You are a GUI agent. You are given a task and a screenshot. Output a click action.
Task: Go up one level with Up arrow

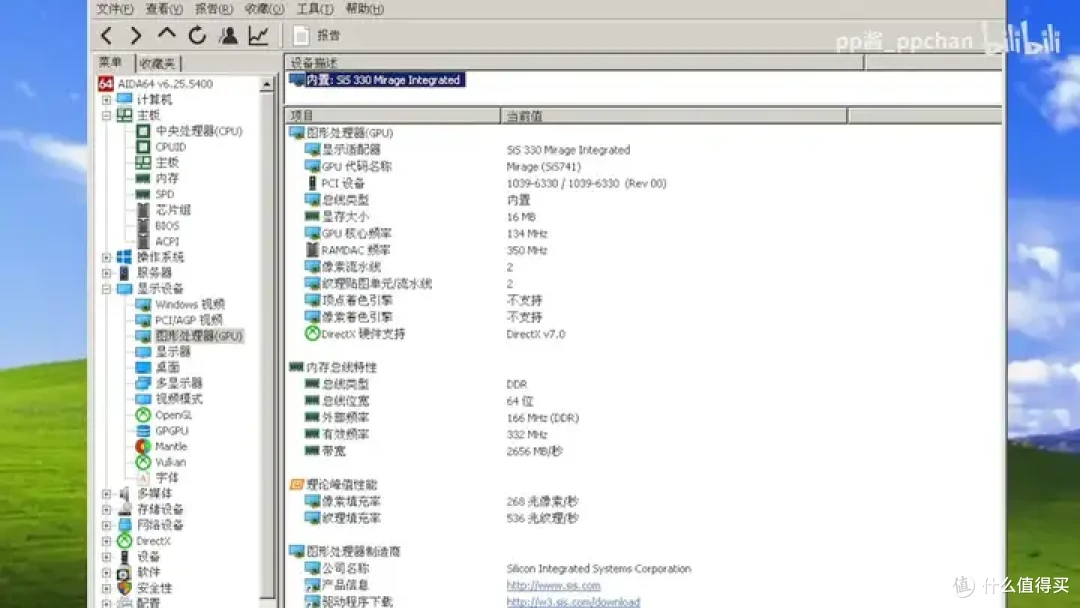click(167, 34)
